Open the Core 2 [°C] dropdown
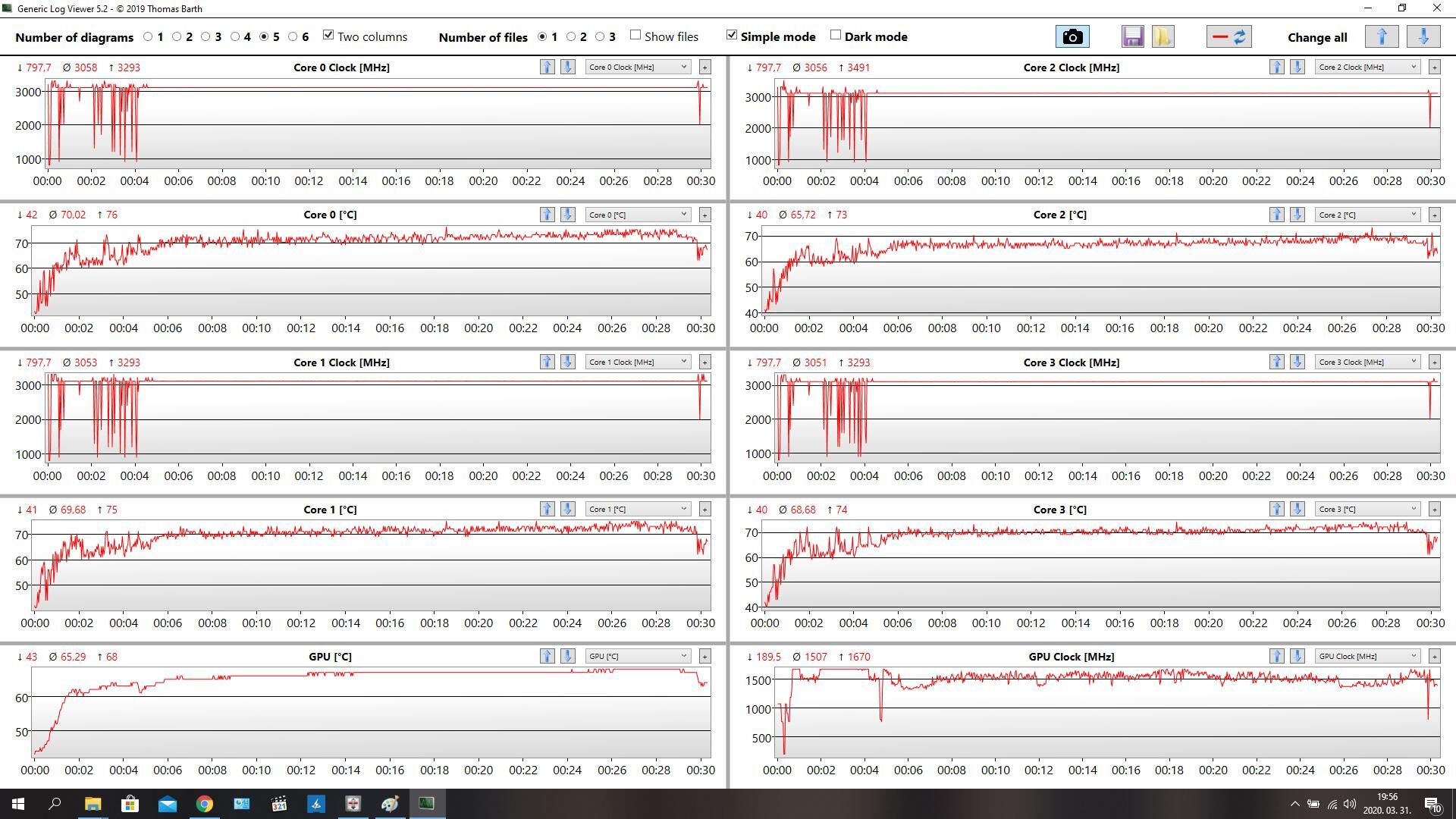This screenshot has width=1456, height=819. [x=1367, y=215]
